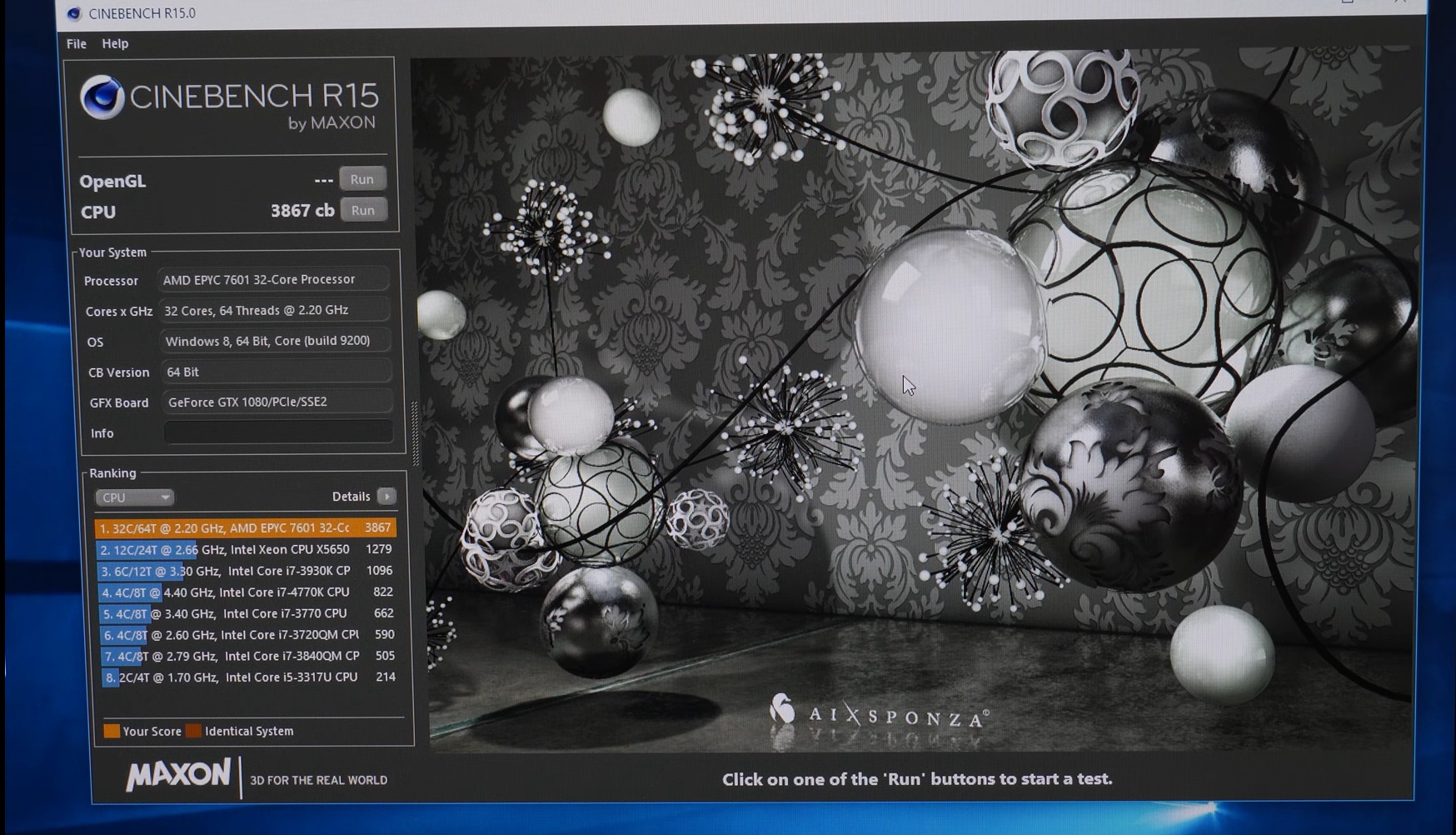Image resolution: width=1456 pixels, height=835 pixels.
Task: Click the GFX Board GeForce GTX 1080 field
Action: point(277,402)
